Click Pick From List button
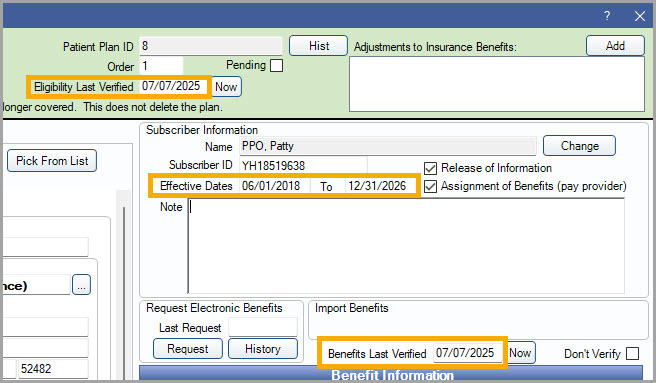The image size is (656, 383). pyautogui.click(x=52, y=161)
